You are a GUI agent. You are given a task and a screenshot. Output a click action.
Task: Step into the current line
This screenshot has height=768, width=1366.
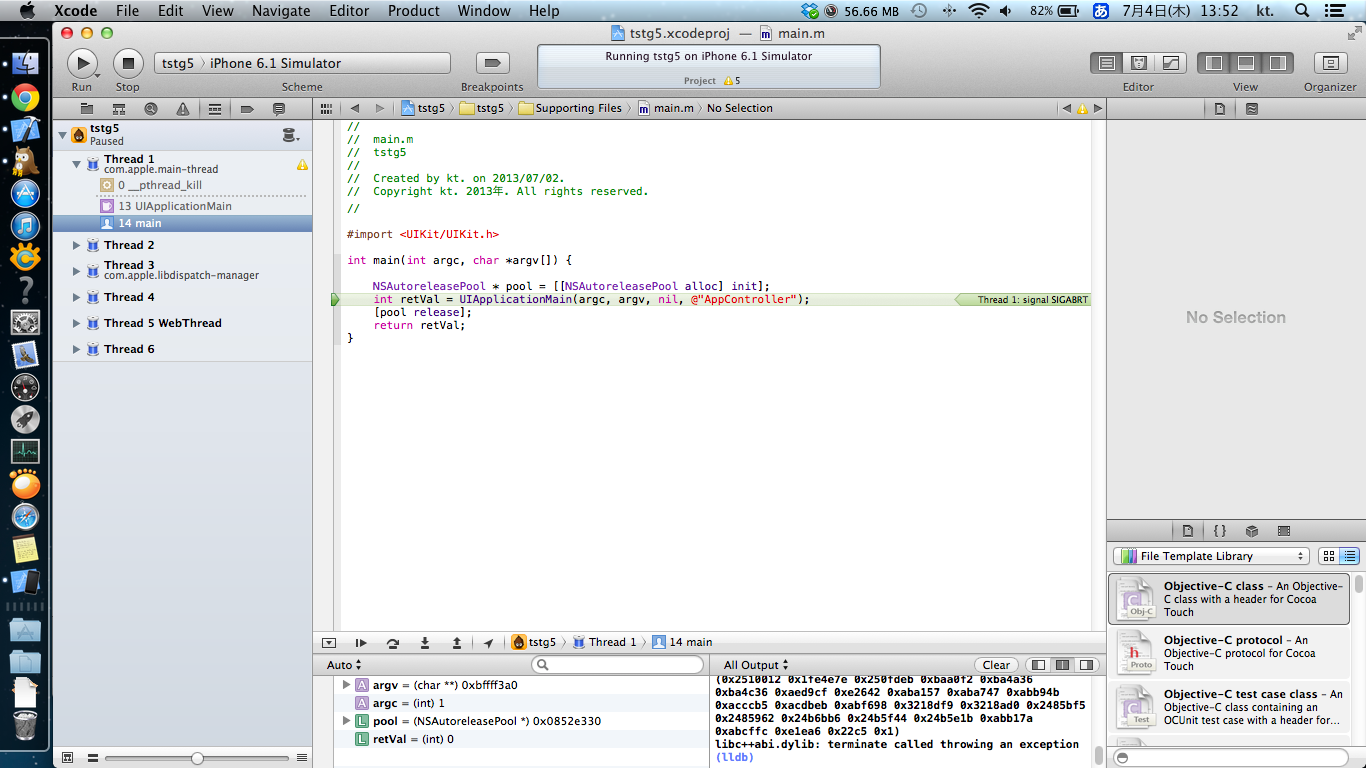(425, 642)
